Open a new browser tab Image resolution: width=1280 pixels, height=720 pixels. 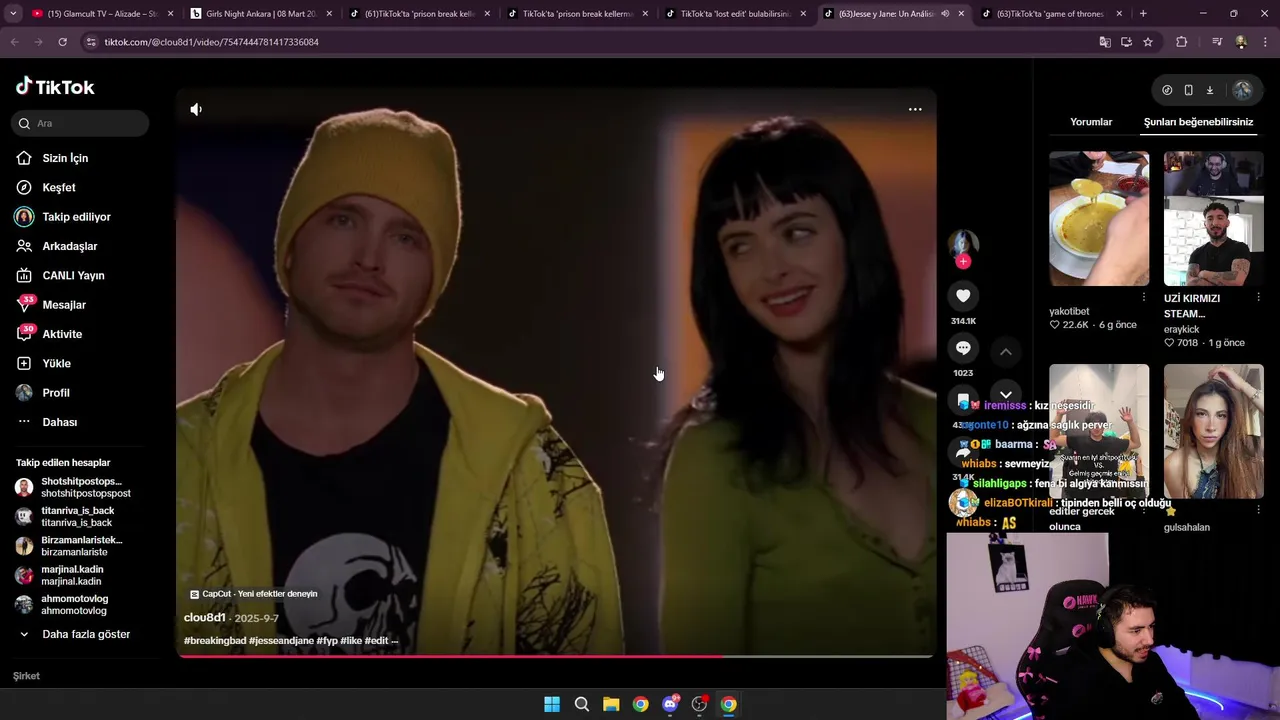[x=1143, y=14]
